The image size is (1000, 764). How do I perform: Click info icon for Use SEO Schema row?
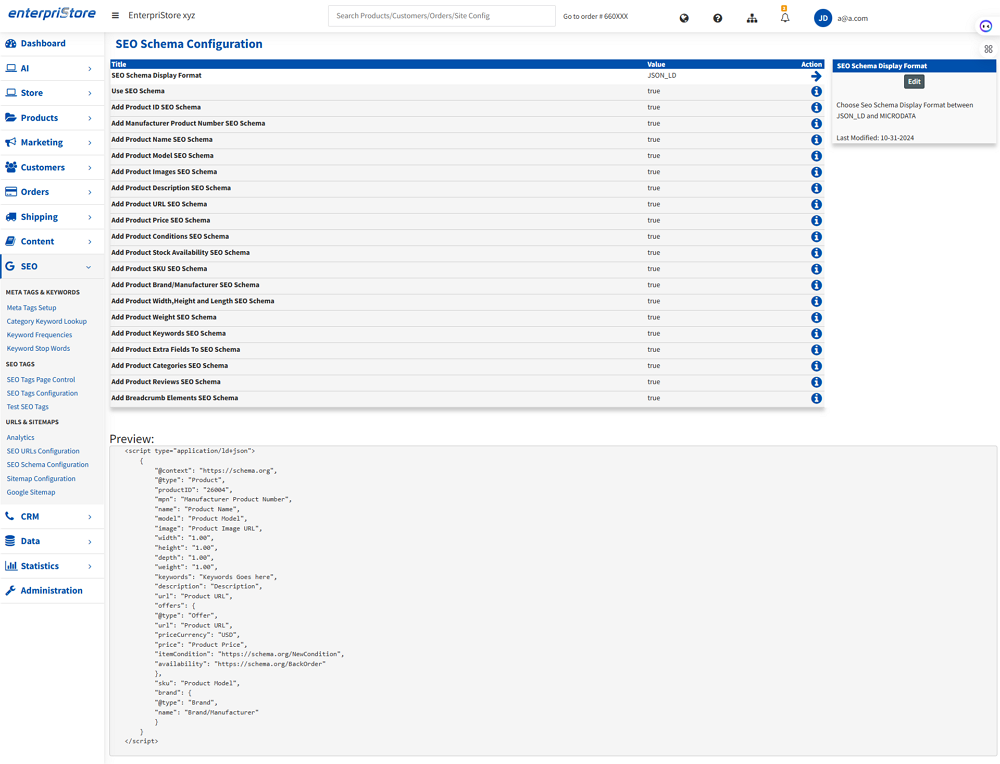tap(816, 92)
